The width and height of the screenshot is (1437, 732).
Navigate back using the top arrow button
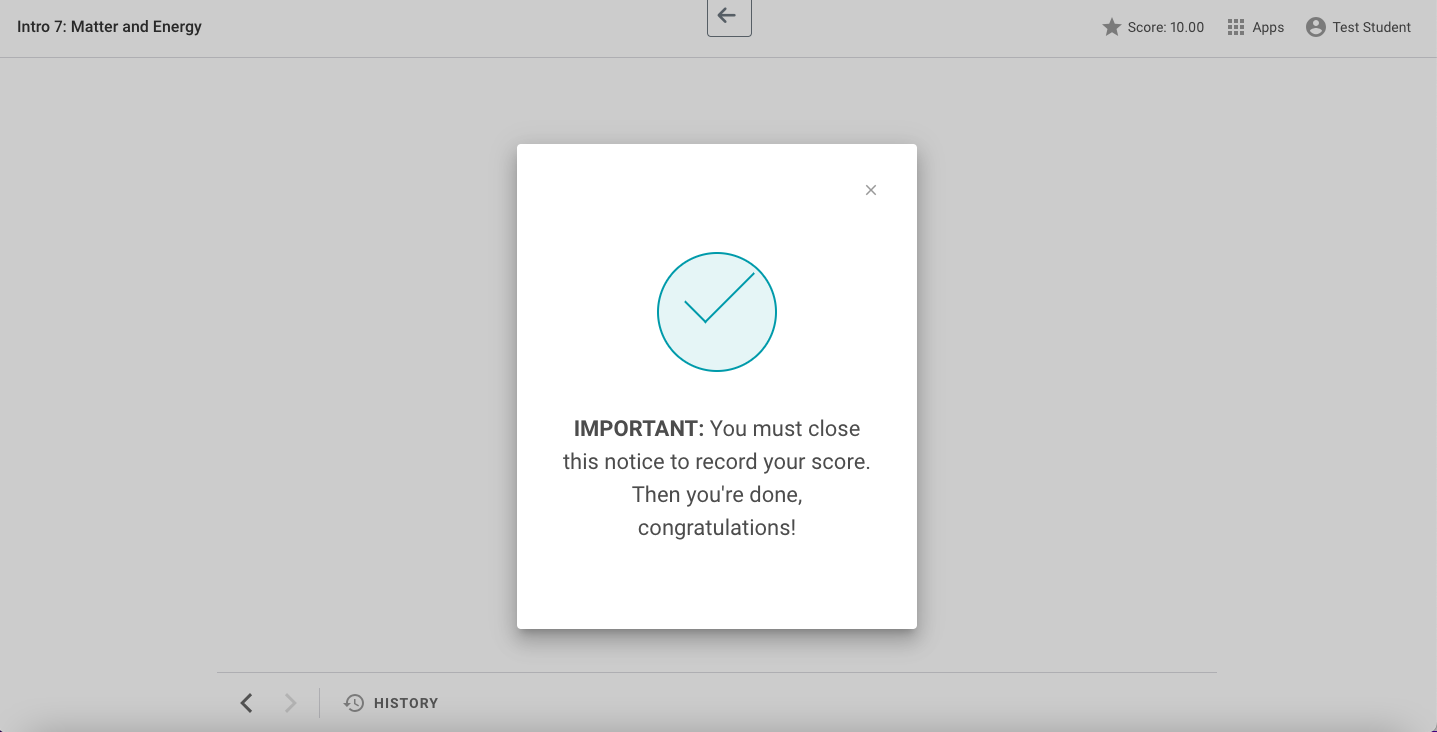(x=728, y=16)
